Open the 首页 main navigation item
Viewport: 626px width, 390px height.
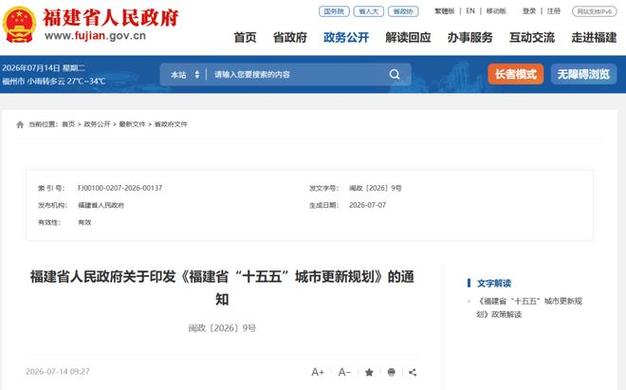tap(245, 38)
